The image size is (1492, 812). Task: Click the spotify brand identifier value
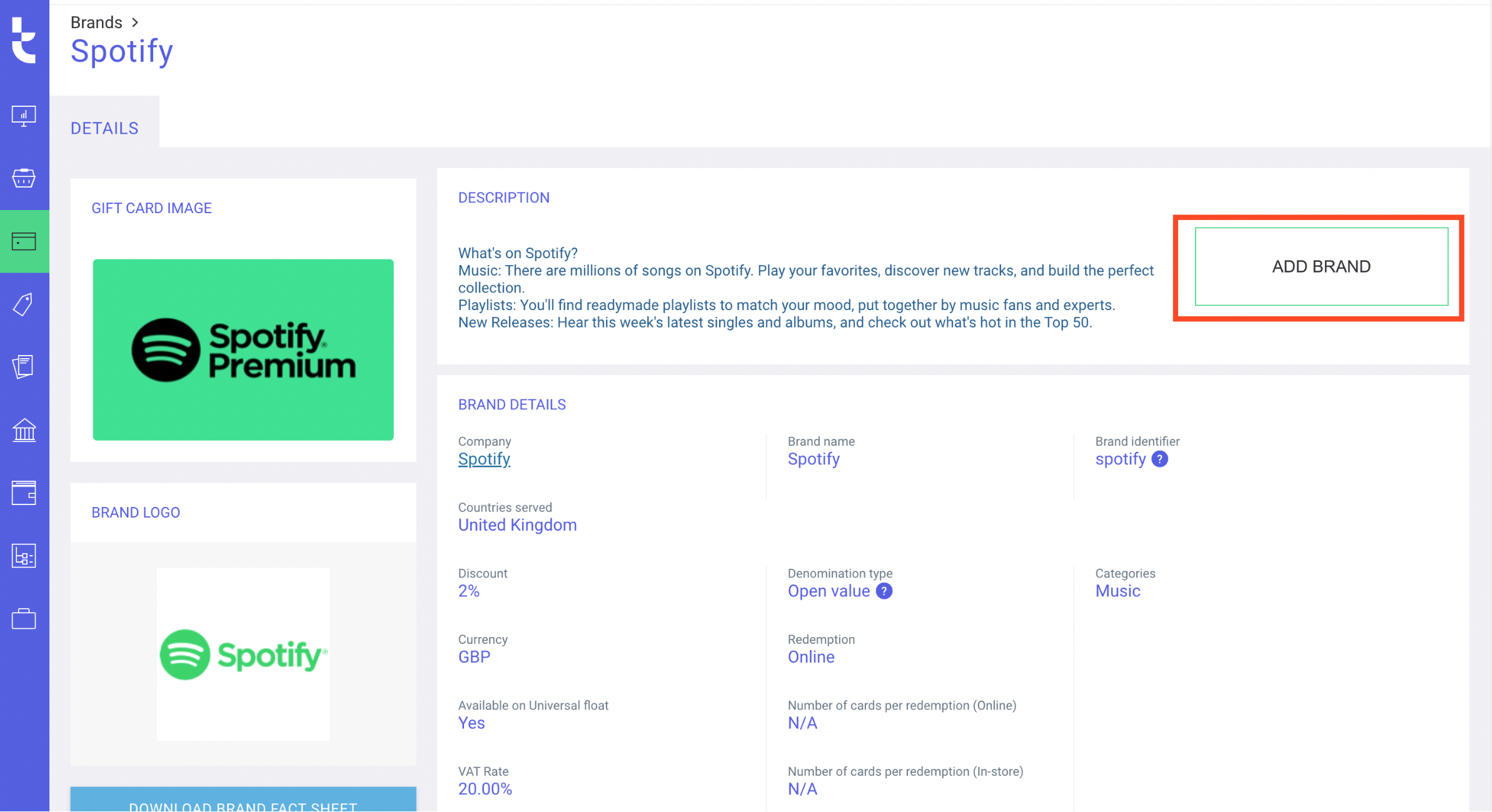click(x=1121, y=459)
